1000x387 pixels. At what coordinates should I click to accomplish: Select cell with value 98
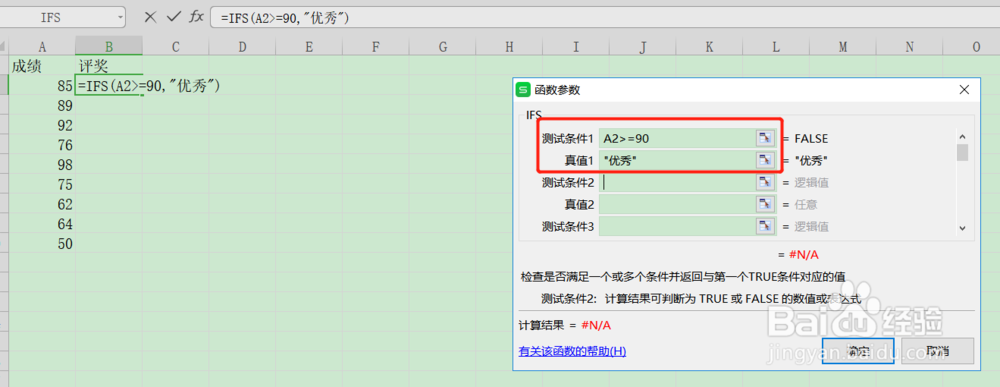pos(42,164)
